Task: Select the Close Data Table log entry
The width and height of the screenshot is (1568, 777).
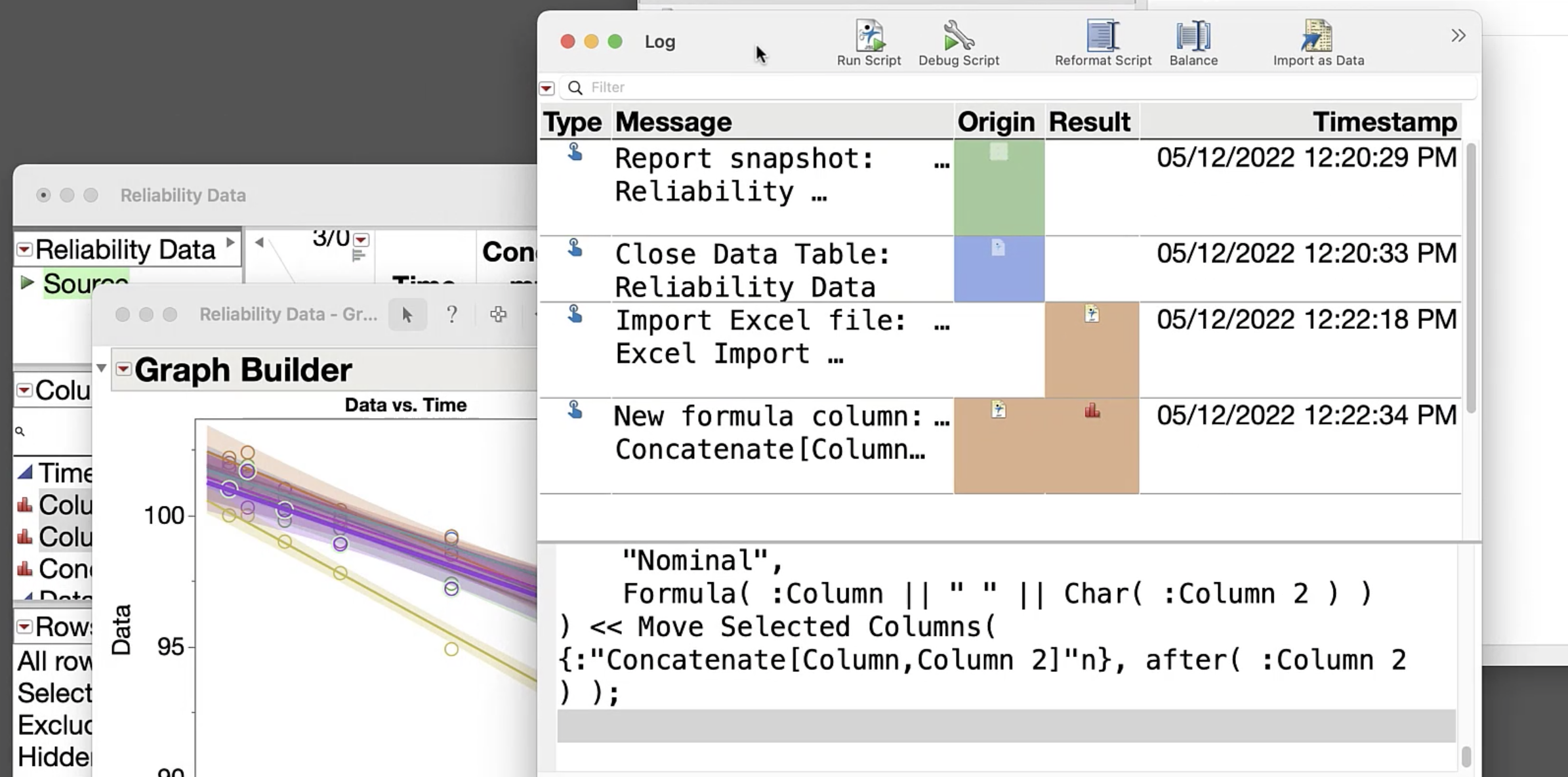Action: [751, 270]
